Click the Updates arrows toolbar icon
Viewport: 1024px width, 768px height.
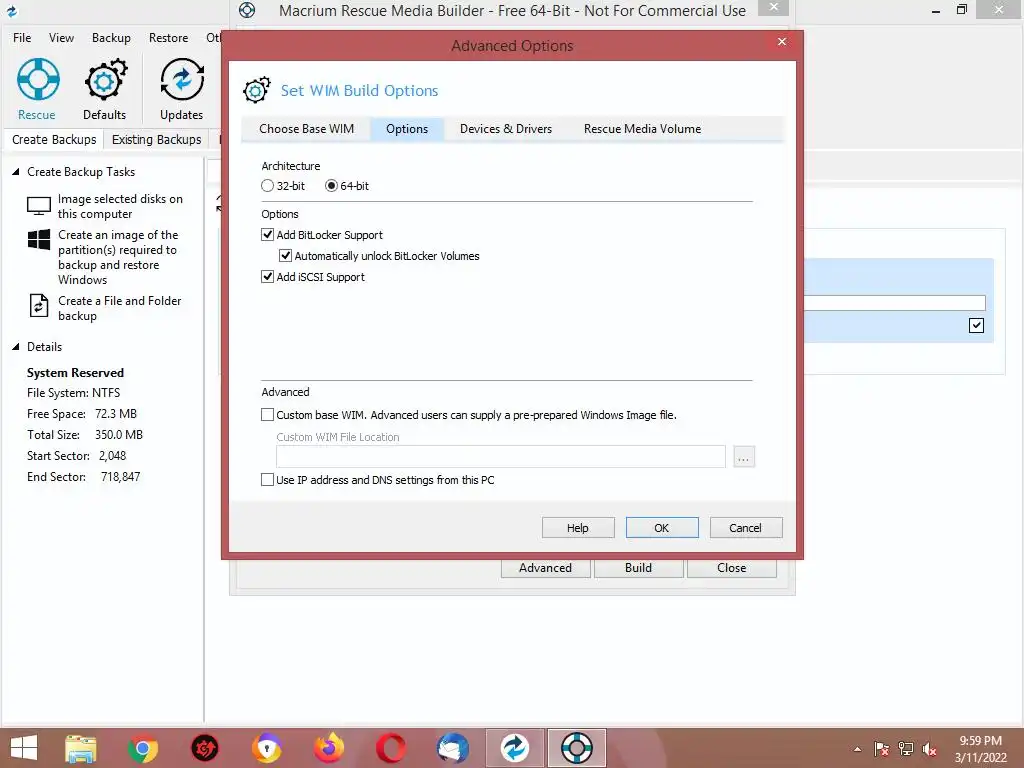[182, 80]
